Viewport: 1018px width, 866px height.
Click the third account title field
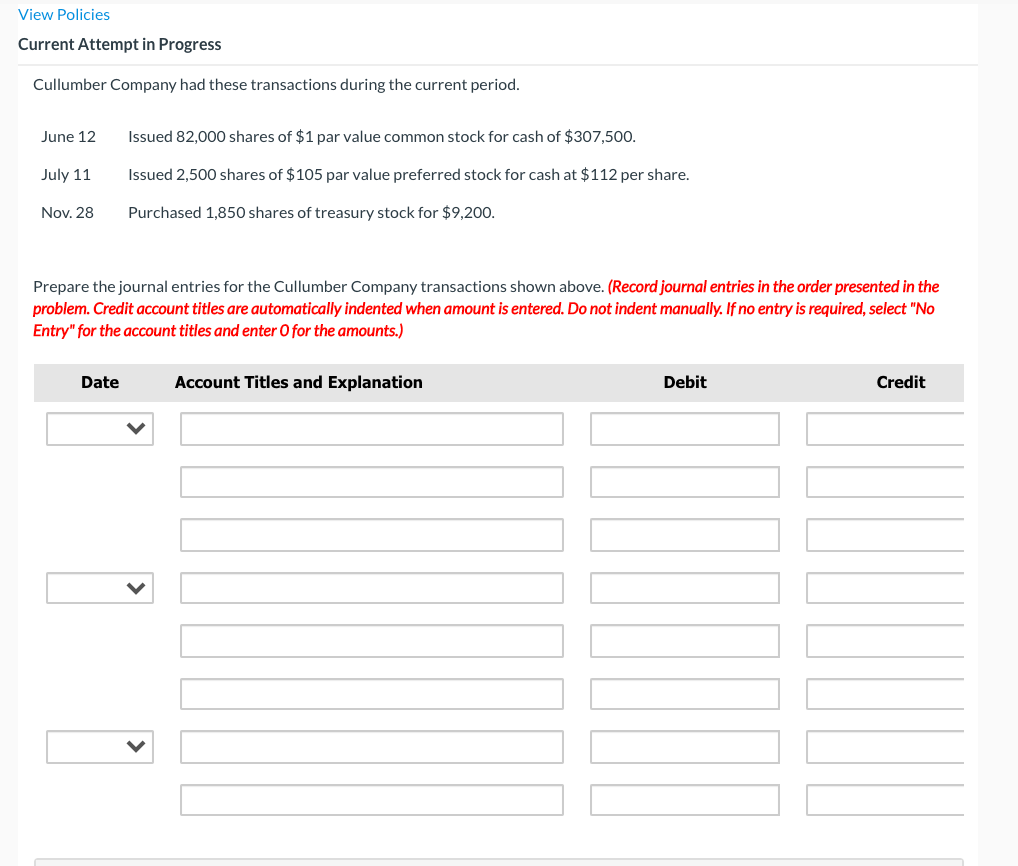371,534
